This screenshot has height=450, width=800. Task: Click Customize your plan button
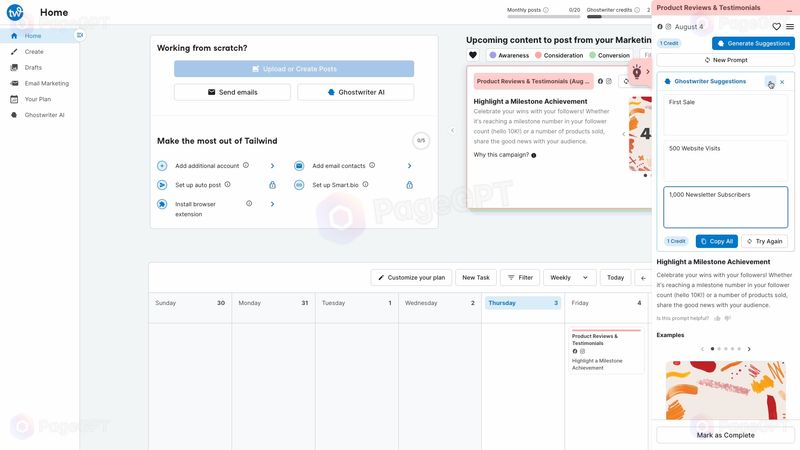(411, 278)
